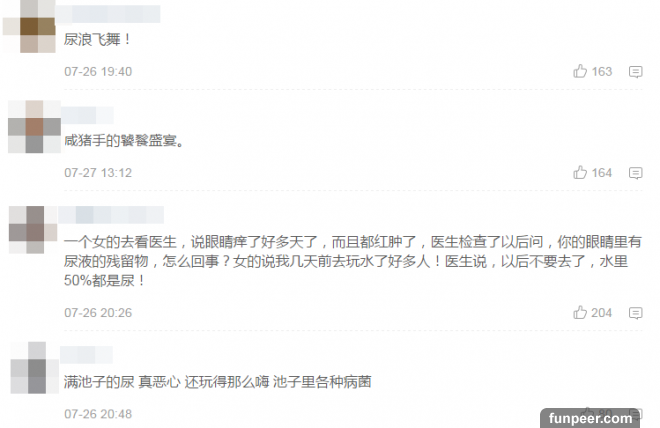Click the 163 like count
Screen dimensions: 660x428
tap(601, 72)
